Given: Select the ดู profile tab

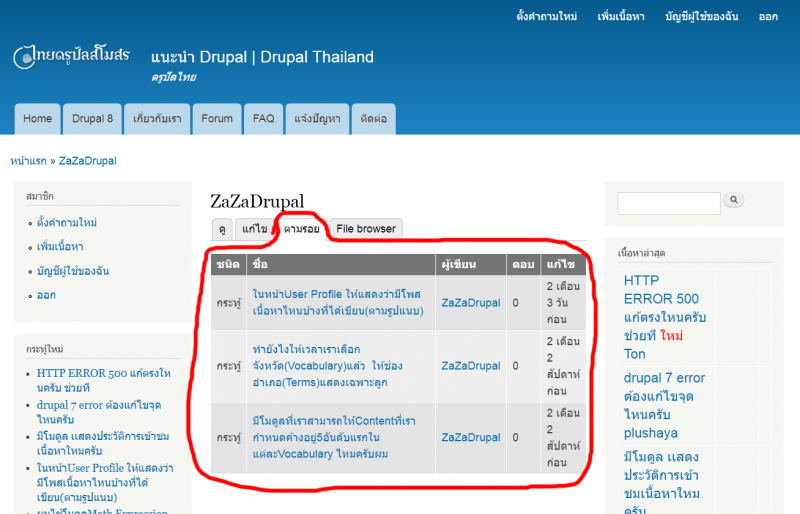Looking at the screenshot, I should pos(222,229).
